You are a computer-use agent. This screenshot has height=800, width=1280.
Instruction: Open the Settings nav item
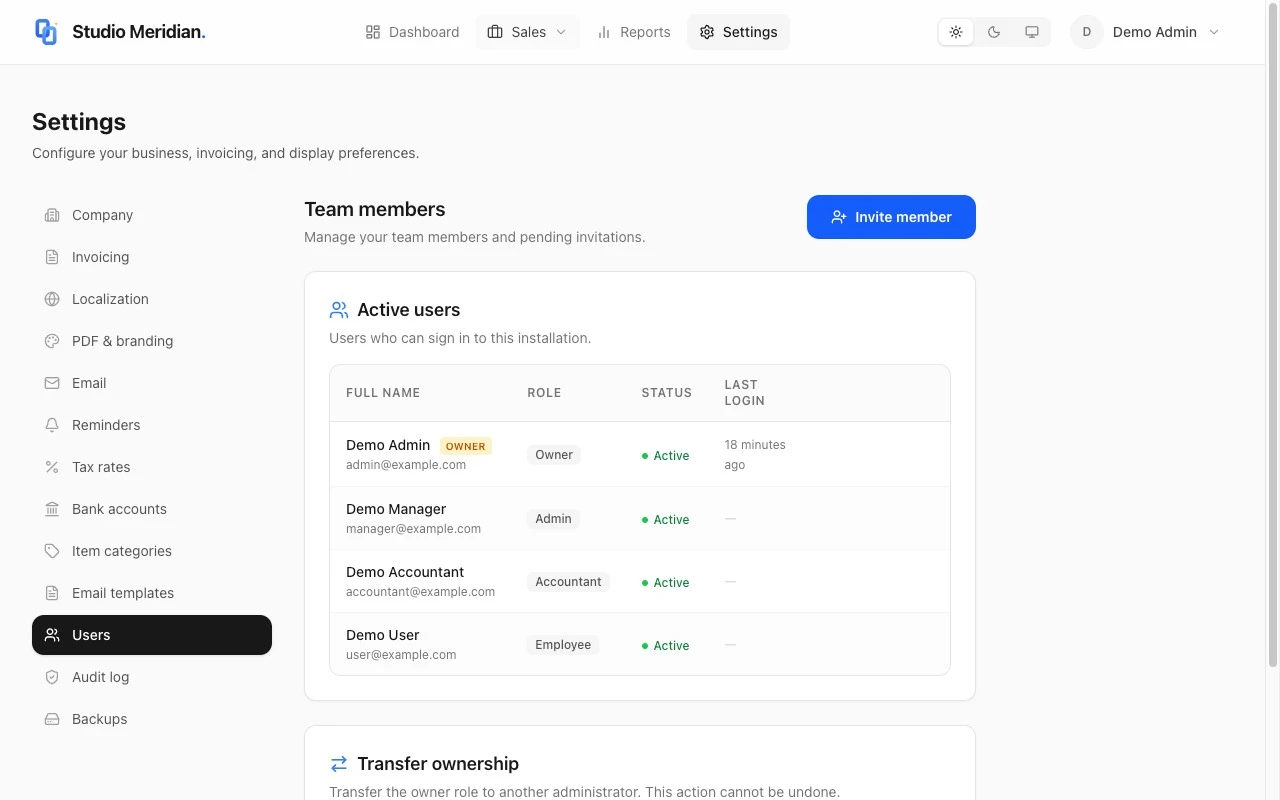(x=738, y=32)
